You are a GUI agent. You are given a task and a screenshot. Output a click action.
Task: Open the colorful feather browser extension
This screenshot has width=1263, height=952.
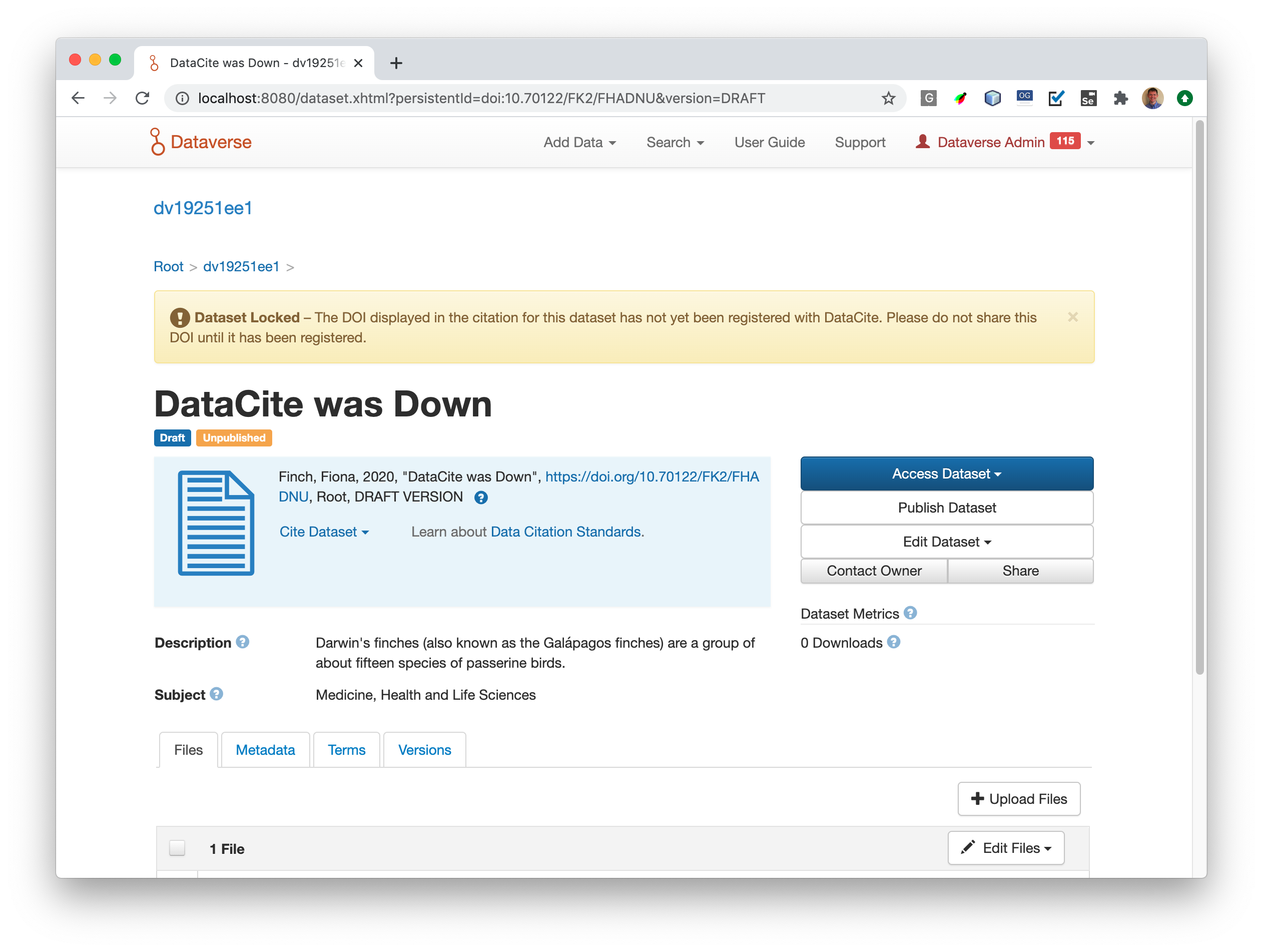click(960, 98)
